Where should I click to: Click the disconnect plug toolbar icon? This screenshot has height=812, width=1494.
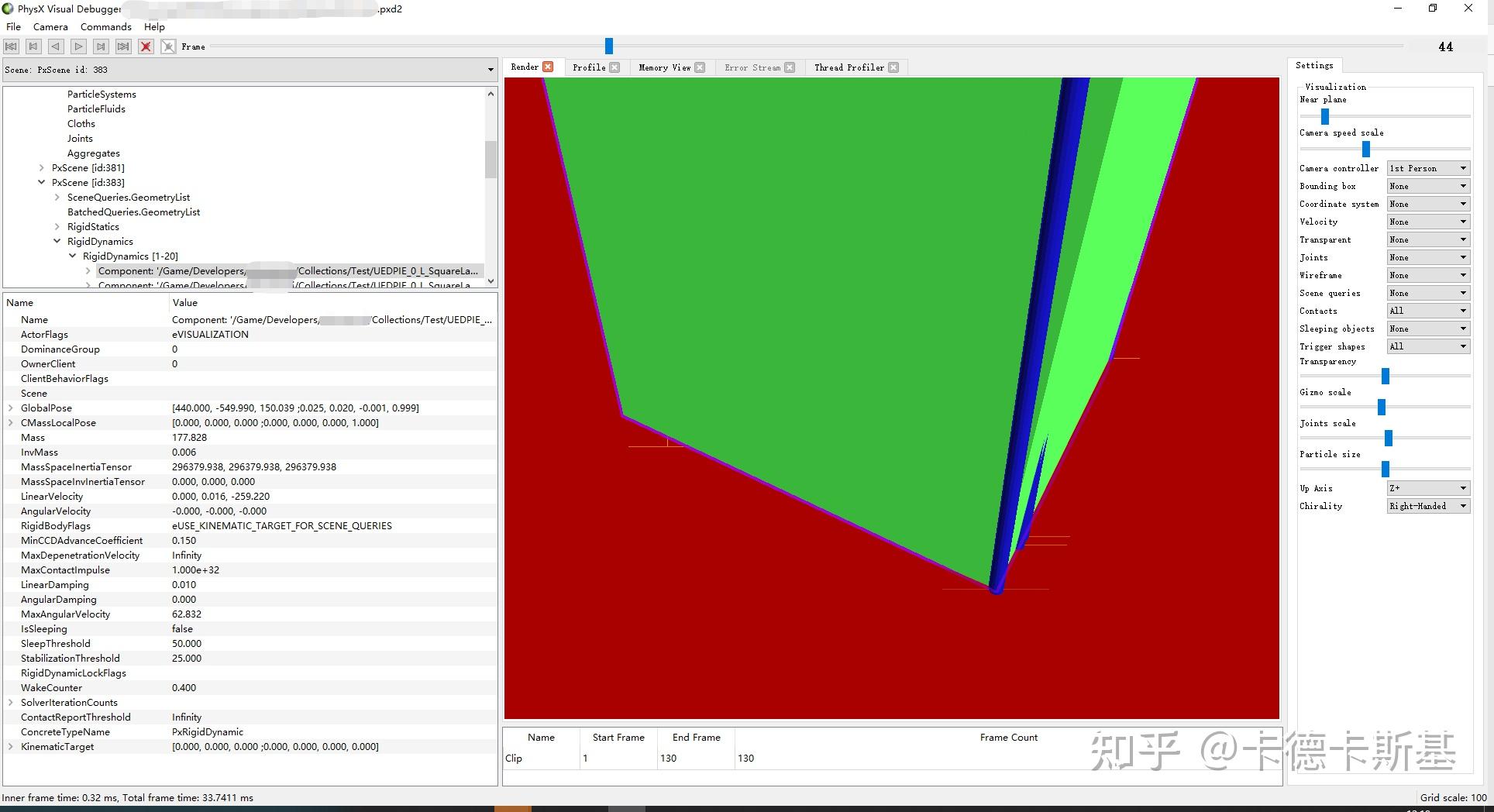pyautogui.click(x=168, y=46)
